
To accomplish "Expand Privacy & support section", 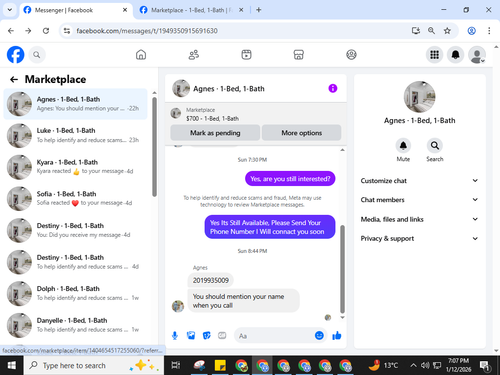I will pyautogui.click(x=419, y=238).
